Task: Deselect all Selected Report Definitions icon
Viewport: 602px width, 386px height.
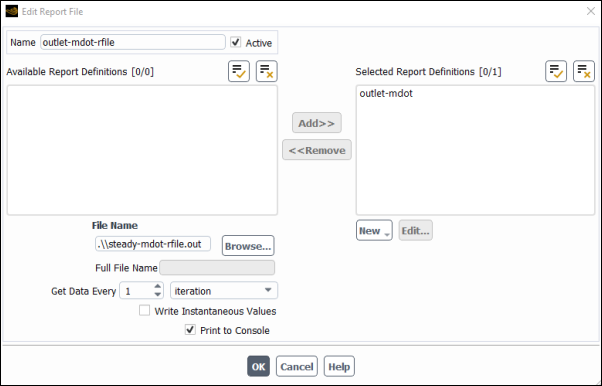Action: click(x=584, y=71)
